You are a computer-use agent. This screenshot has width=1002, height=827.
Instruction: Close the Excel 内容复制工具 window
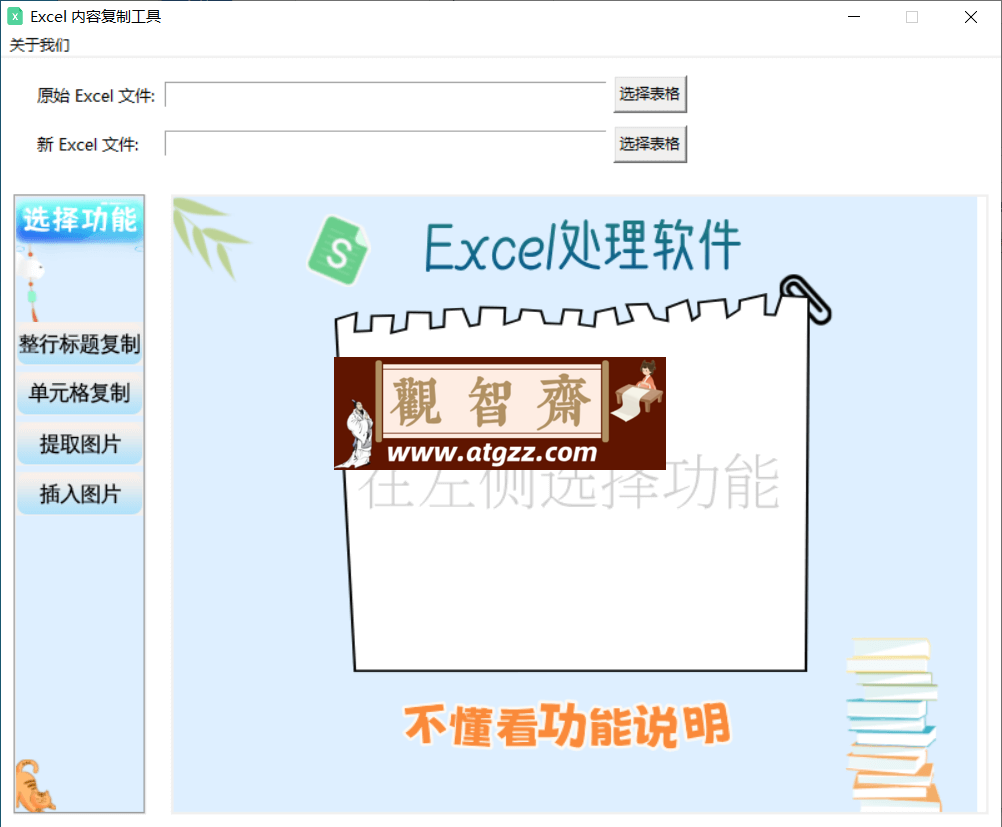click(971, 17)
